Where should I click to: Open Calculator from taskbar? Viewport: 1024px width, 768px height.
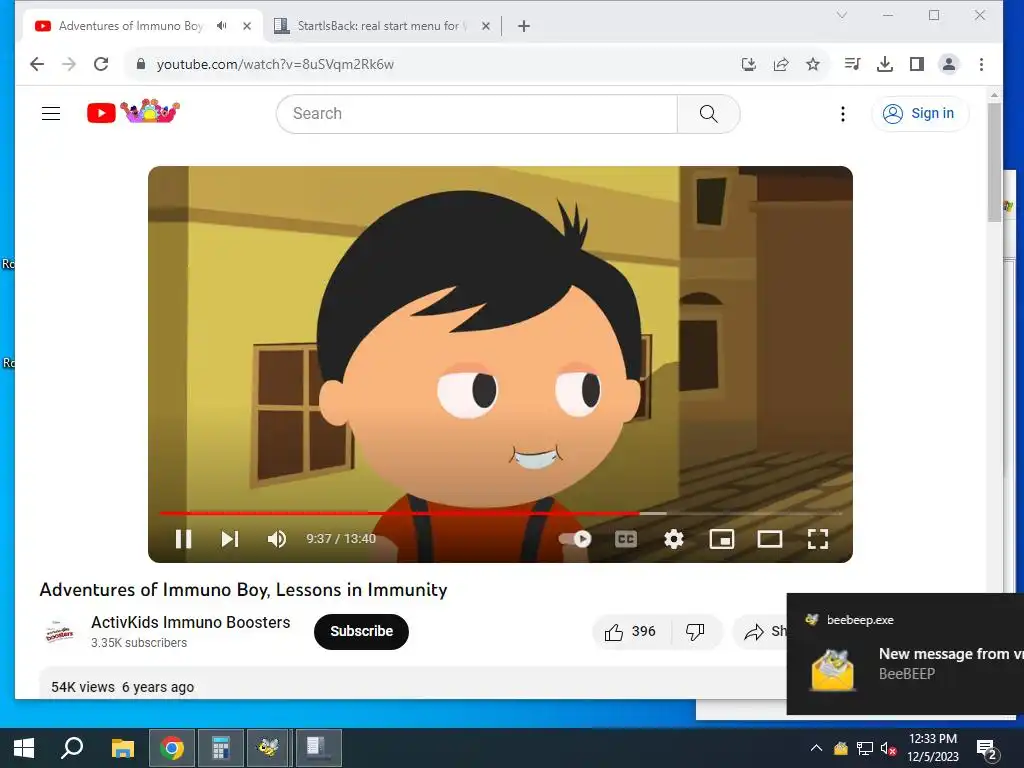221,748
